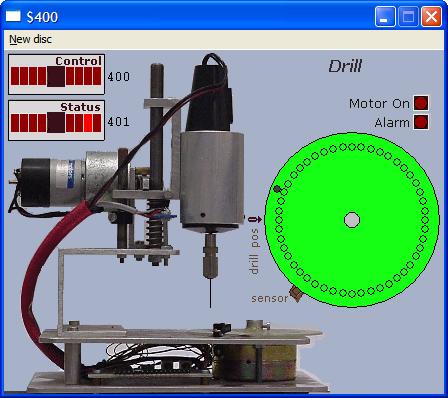448x398 pixels.
Task: Toggle the bright red lit Status bit
Action: point(88,123)
